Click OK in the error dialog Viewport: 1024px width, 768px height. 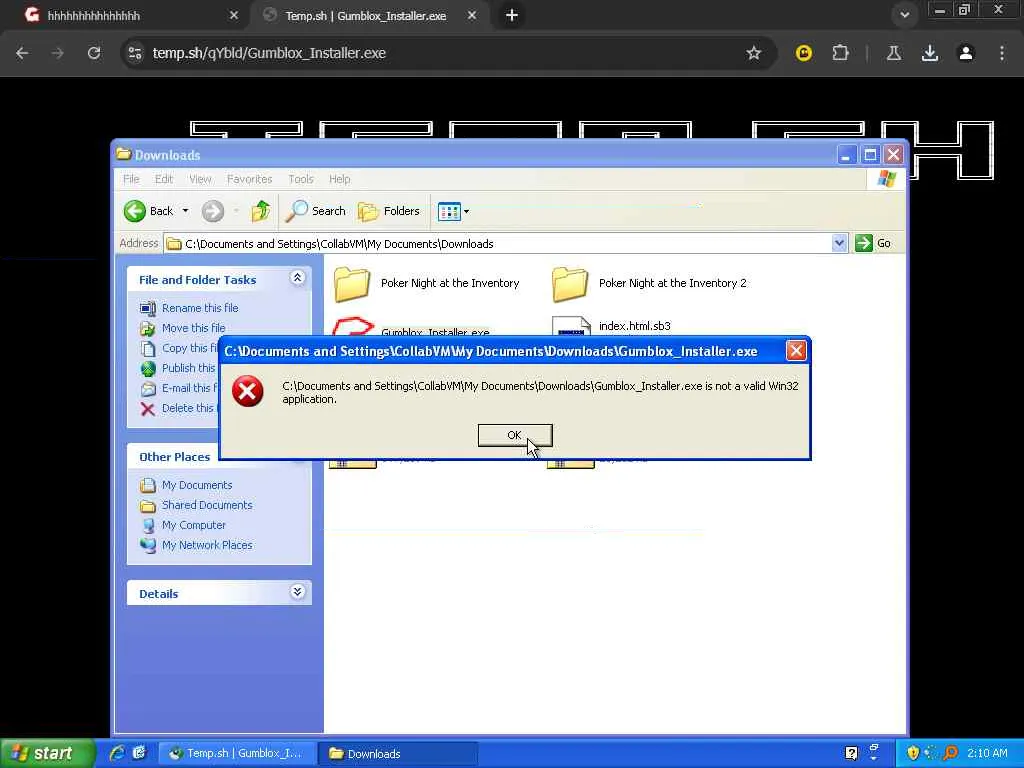515,436
